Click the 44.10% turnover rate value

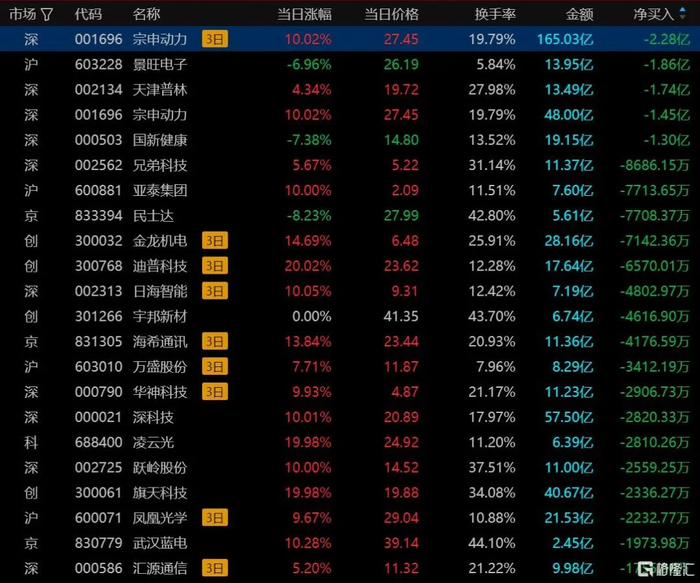(x=492, y=543)
